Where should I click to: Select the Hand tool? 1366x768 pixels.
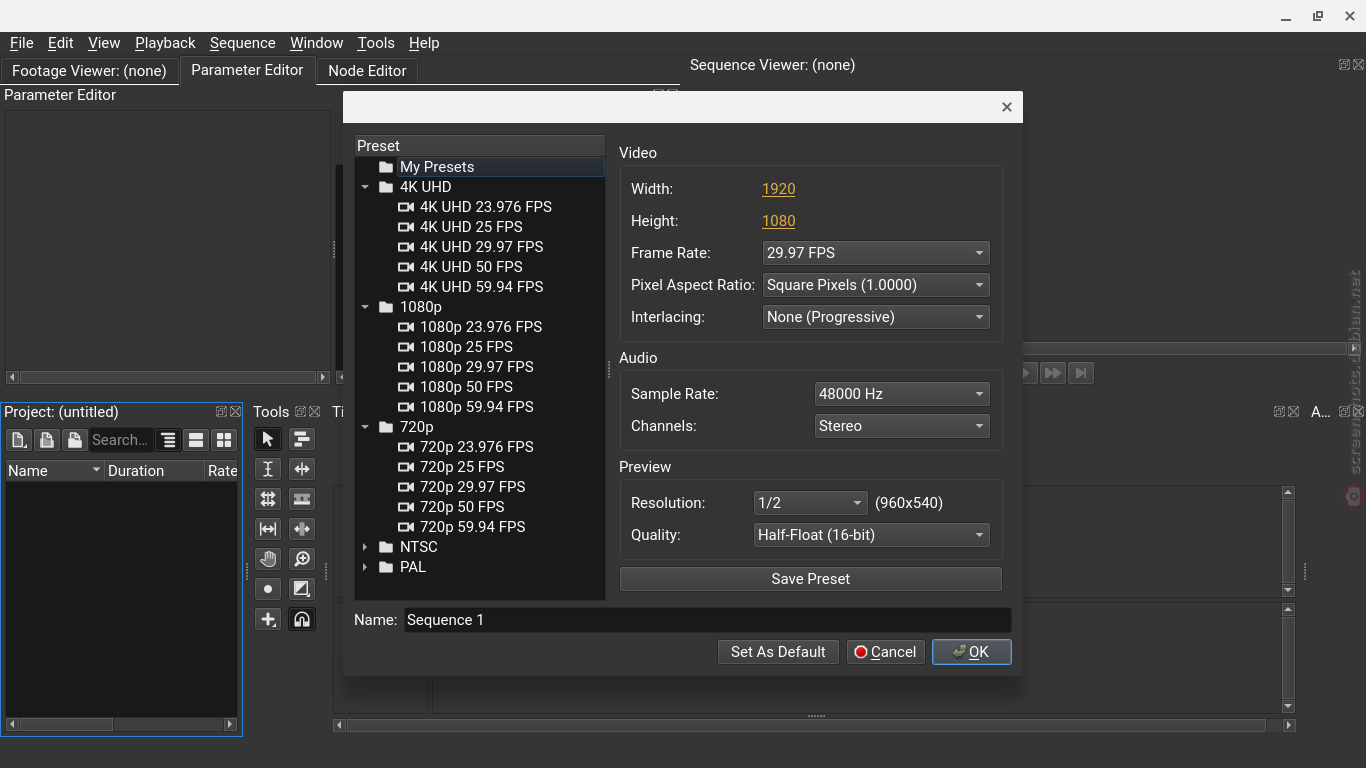point(268,559)
